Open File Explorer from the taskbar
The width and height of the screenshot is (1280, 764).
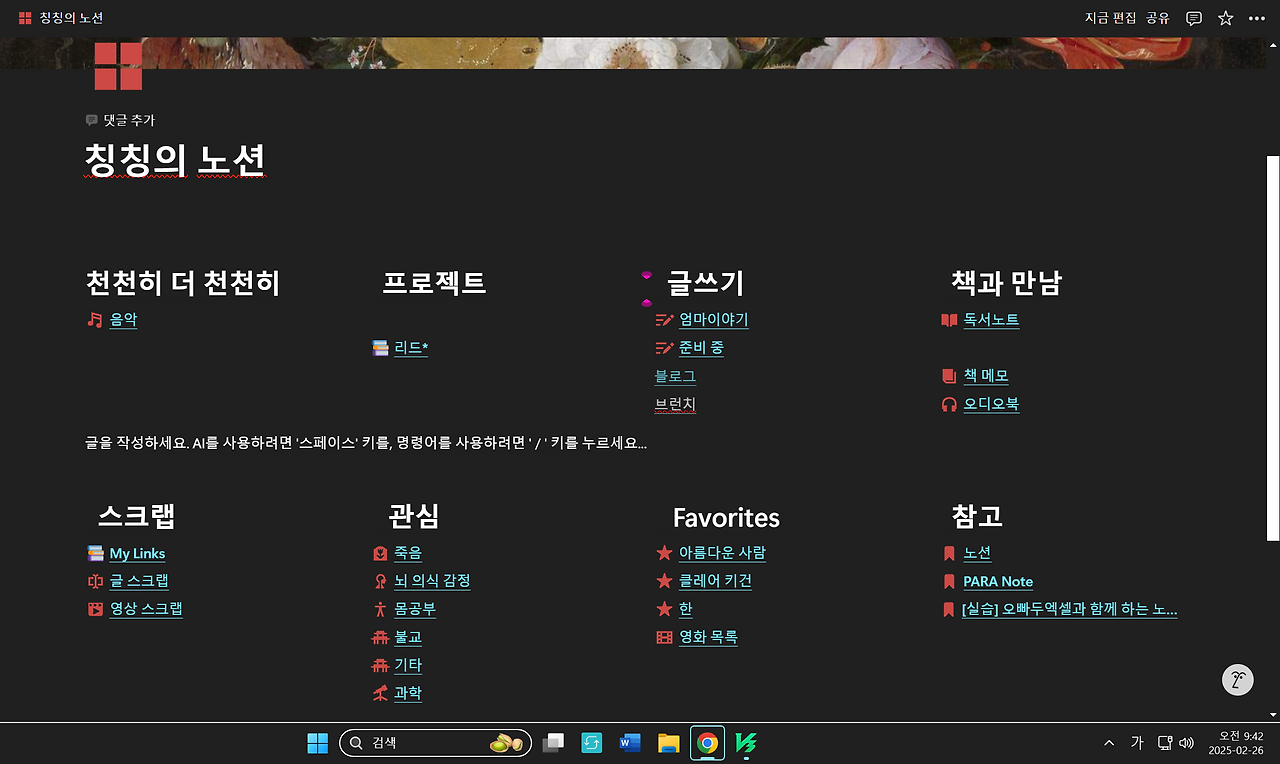coord(668,743)
